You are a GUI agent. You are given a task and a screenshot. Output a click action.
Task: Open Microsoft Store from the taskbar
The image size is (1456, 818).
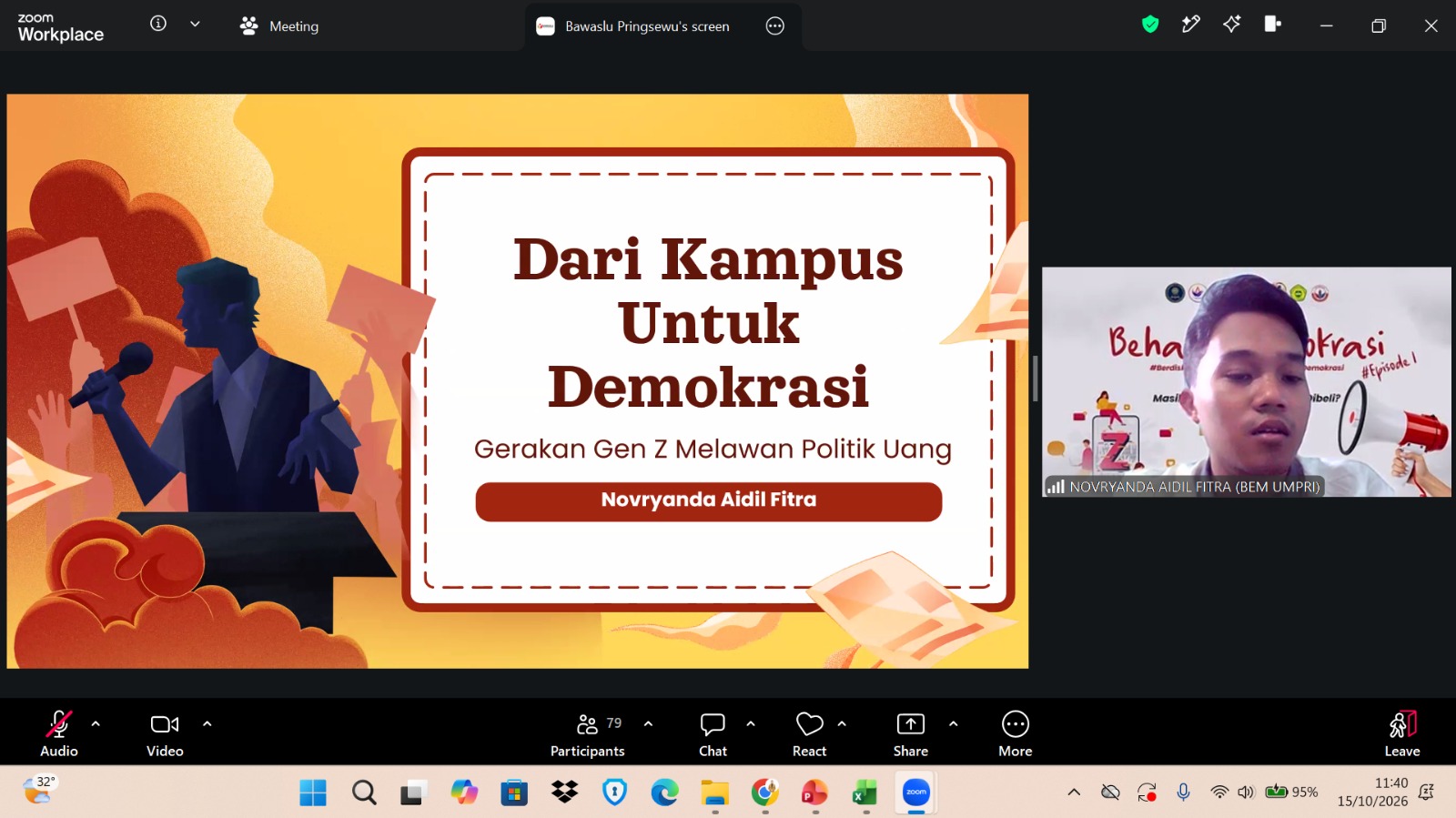pyautogui.click(x=514, y=793)
